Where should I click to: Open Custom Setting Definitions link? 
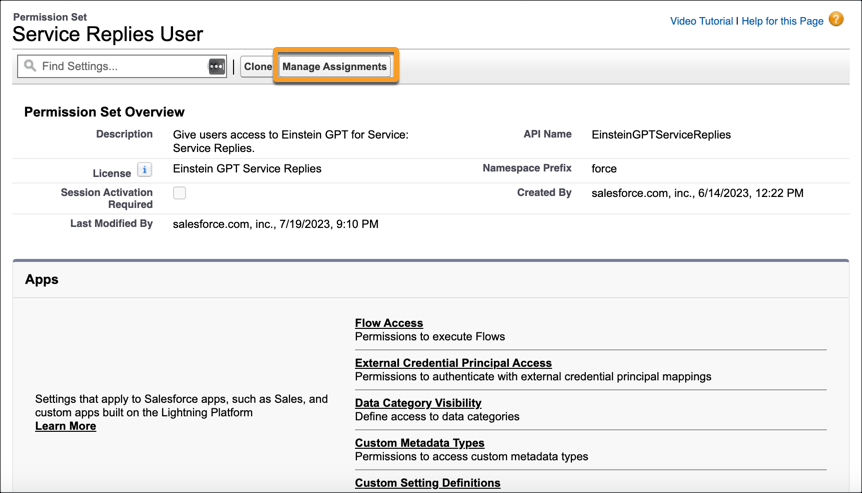coord(427,483)
